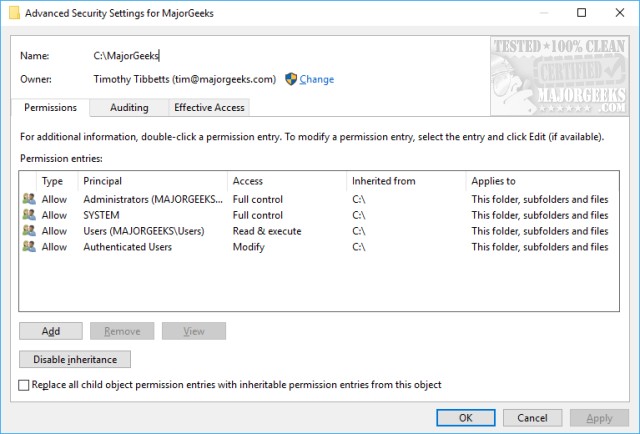Click the folder icon in title bar

tap(14, 13)
